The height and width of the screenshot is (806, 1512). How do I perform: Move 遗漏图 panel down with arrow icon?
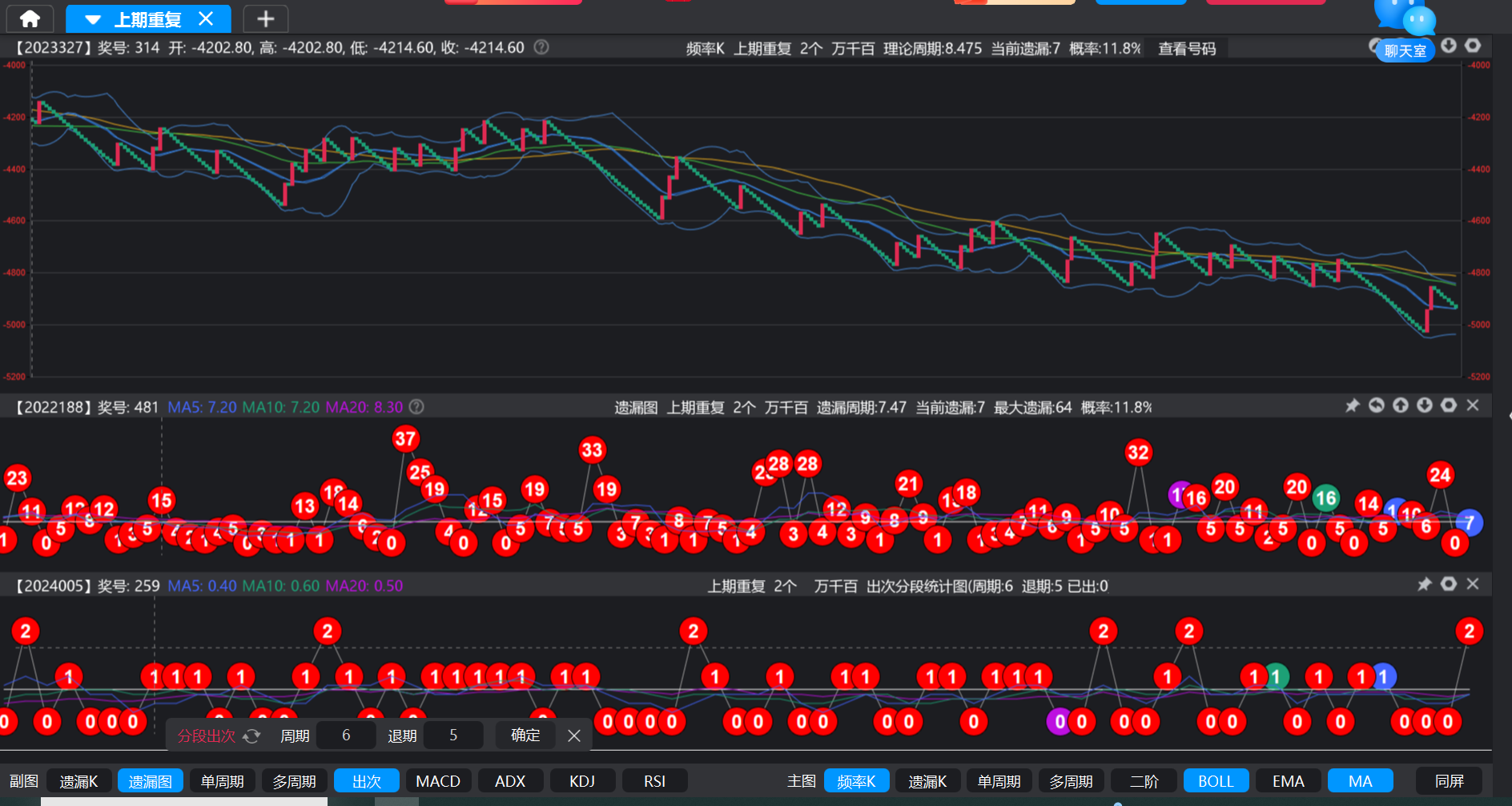click(x=1425, y=405)
